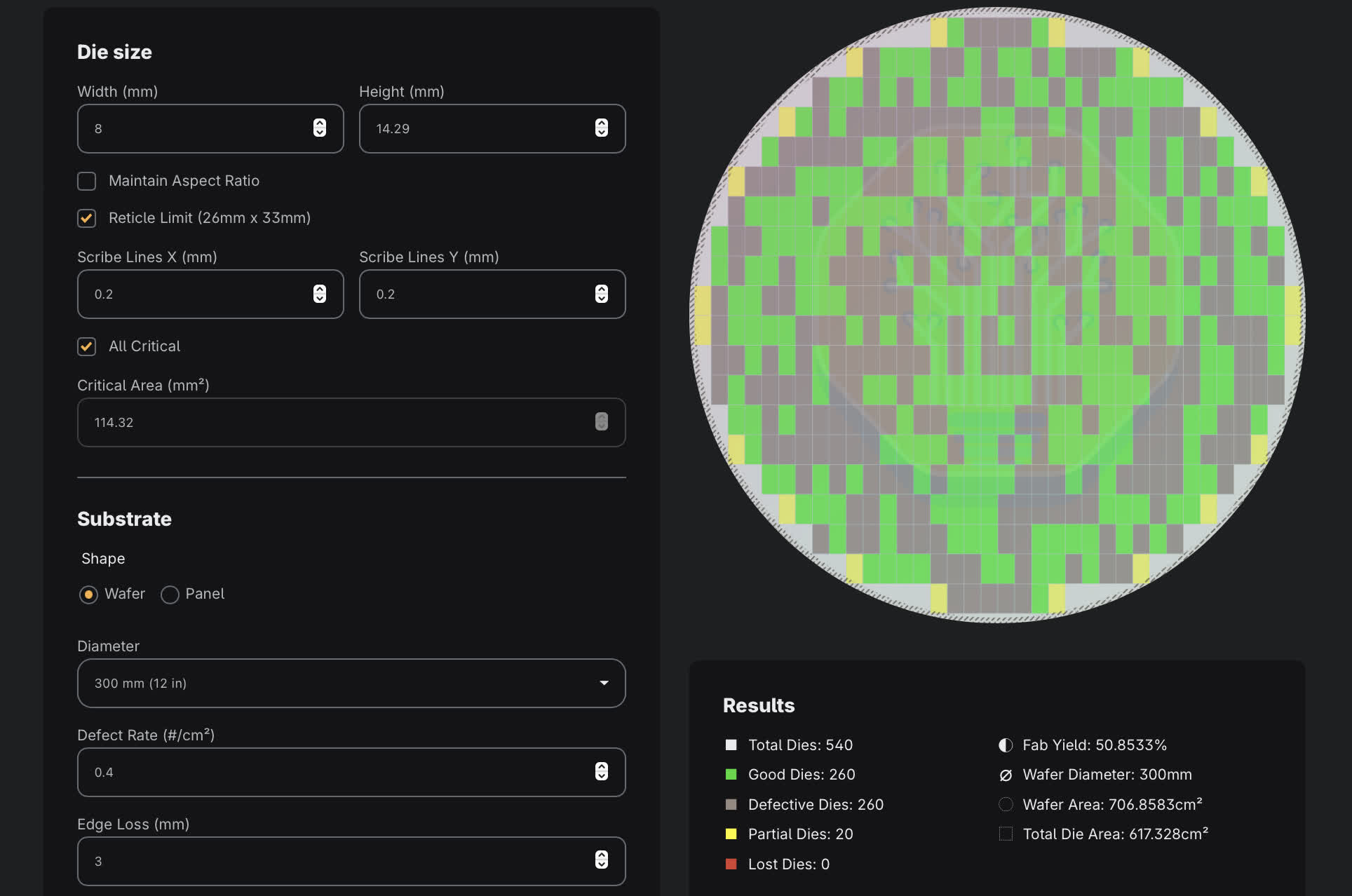1352x896 pixels.
Task: Uncheck the All Critical checkbox
Action: pyautogui.click(x=87, y=346)
